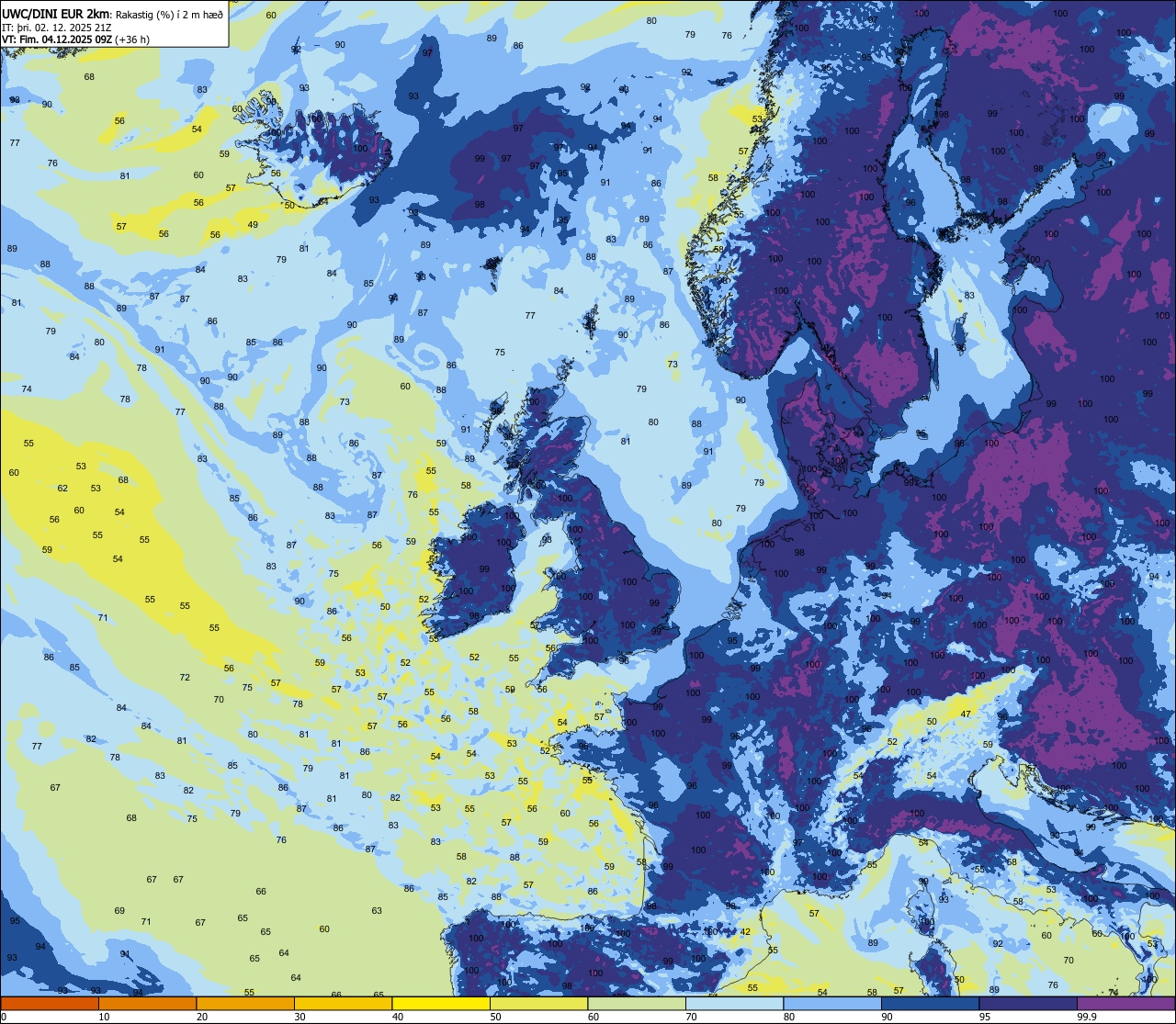Pick the pale green 60–70 legend segment
This screenshot has height=1024, width=1176.
point(637,1003)
